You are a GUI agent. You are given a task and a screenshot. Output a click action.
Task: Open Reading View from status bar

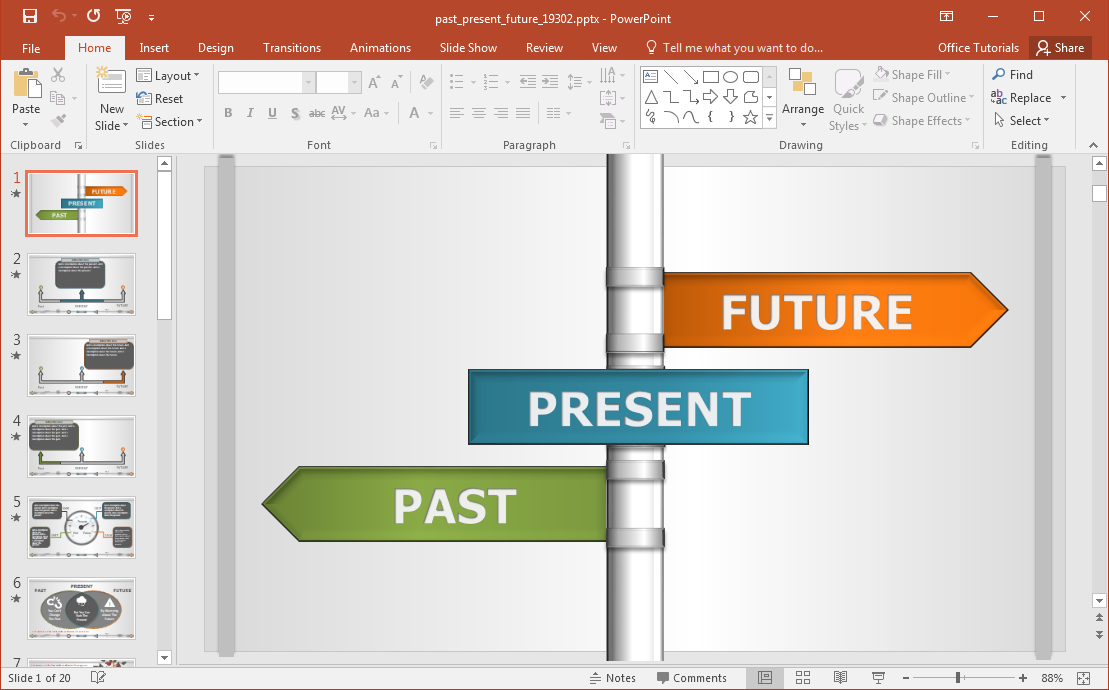[x=841, y=678]
